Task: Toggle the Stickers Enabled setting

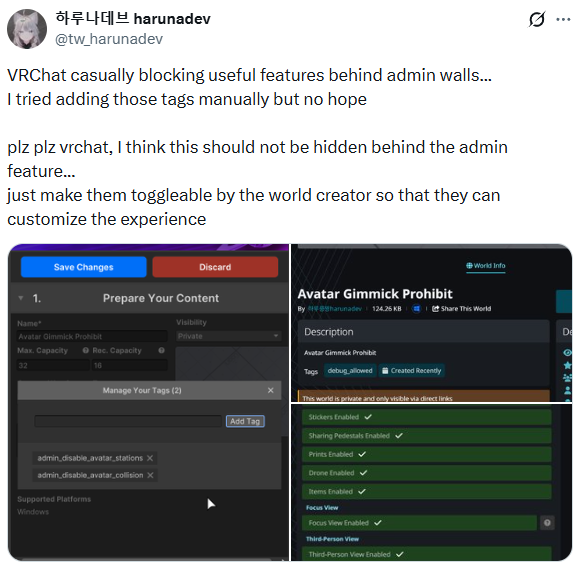Action: click(426, 417)
